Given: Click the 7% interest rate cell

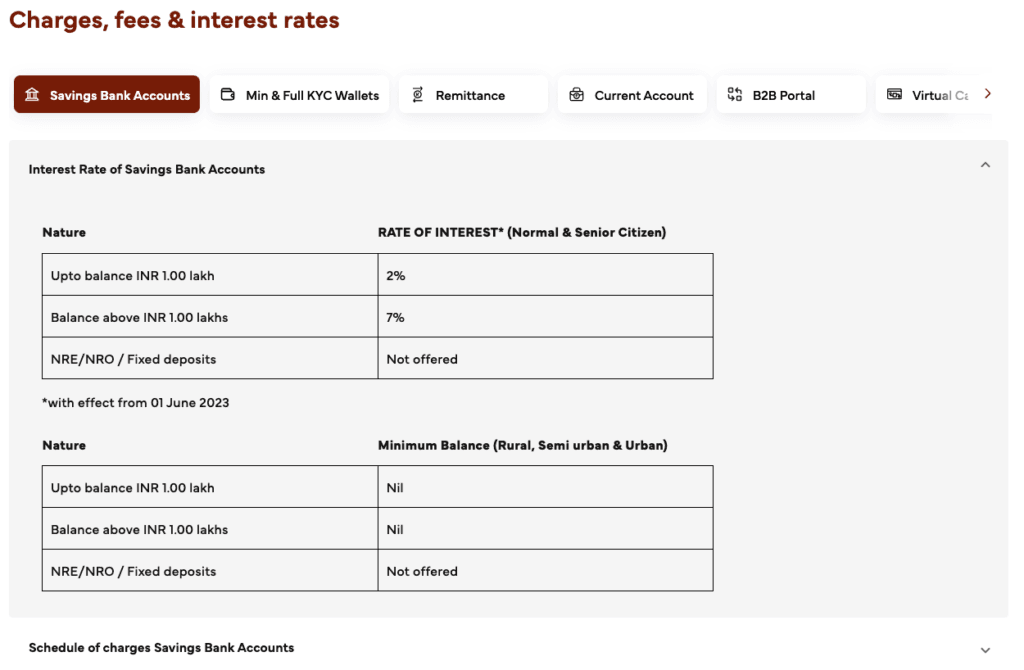Looking at the screenshot, I should (545, 317).
